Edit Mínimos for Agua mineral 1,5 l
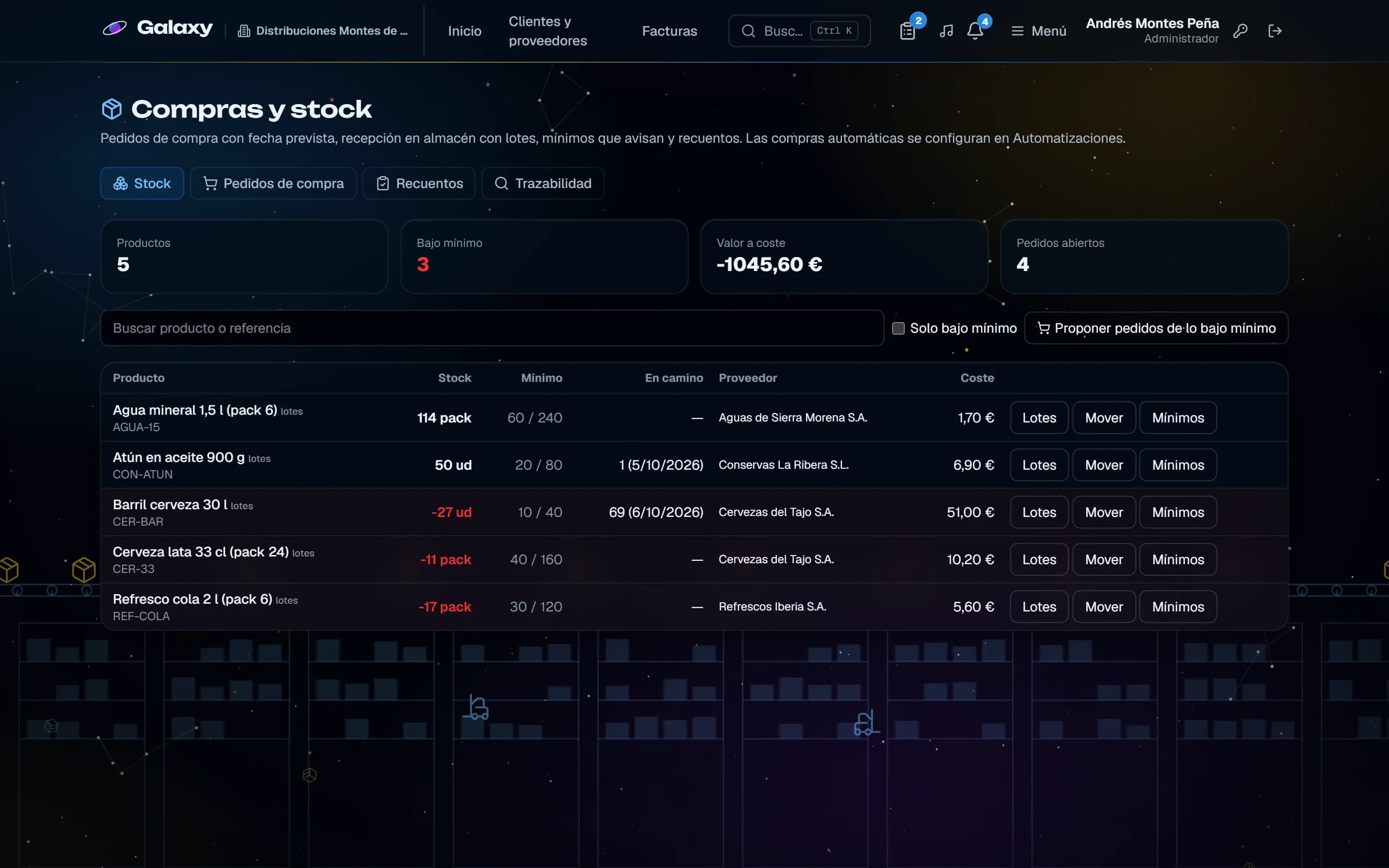 click(1178, 418)
